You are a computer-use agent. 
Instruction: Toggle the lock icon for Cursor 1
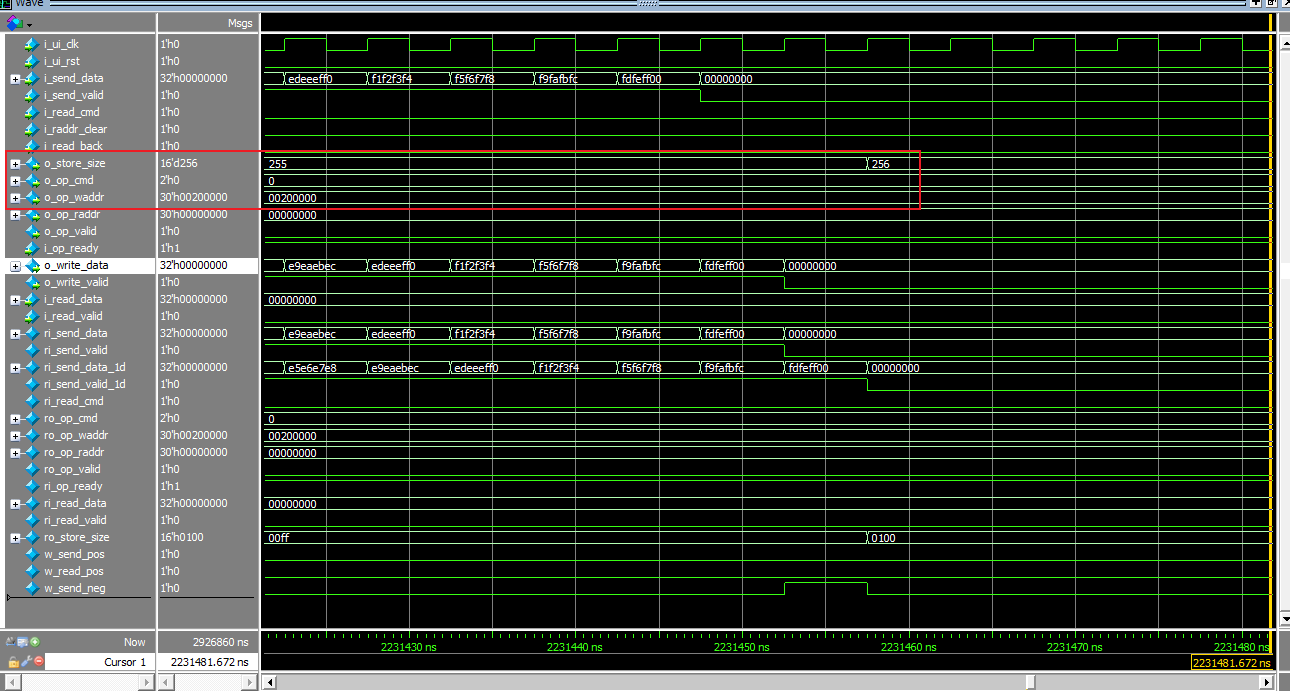[x=13, y=661]
